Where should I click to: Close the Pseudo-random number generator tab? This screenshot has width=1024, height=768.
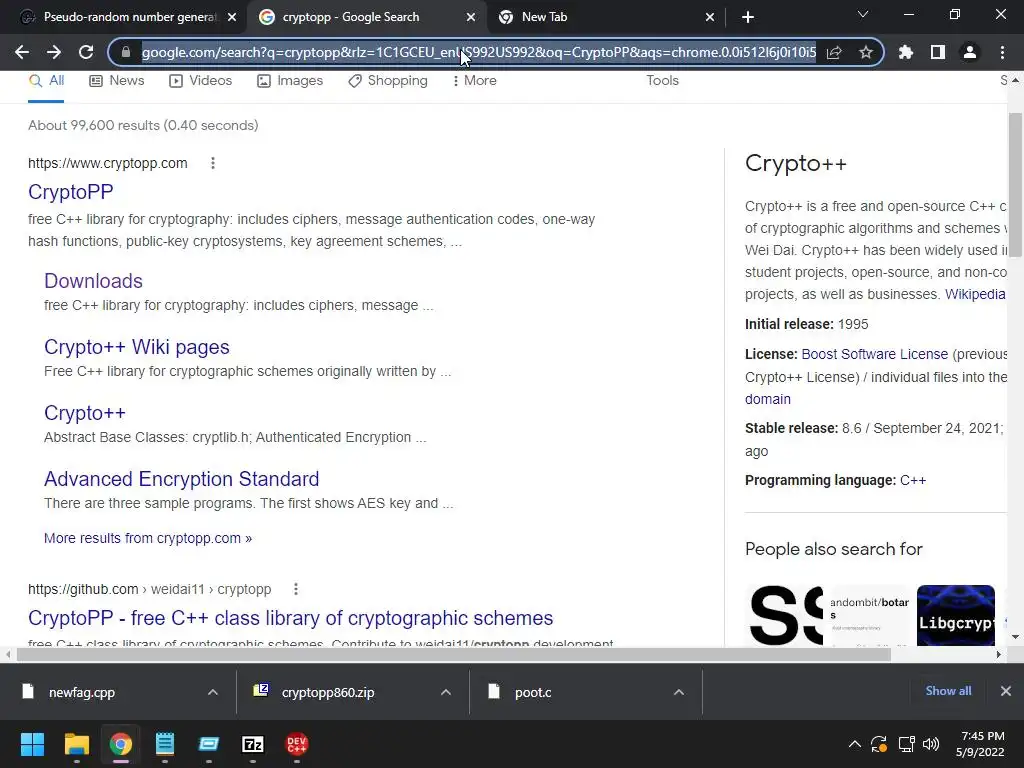pos(232,17)
